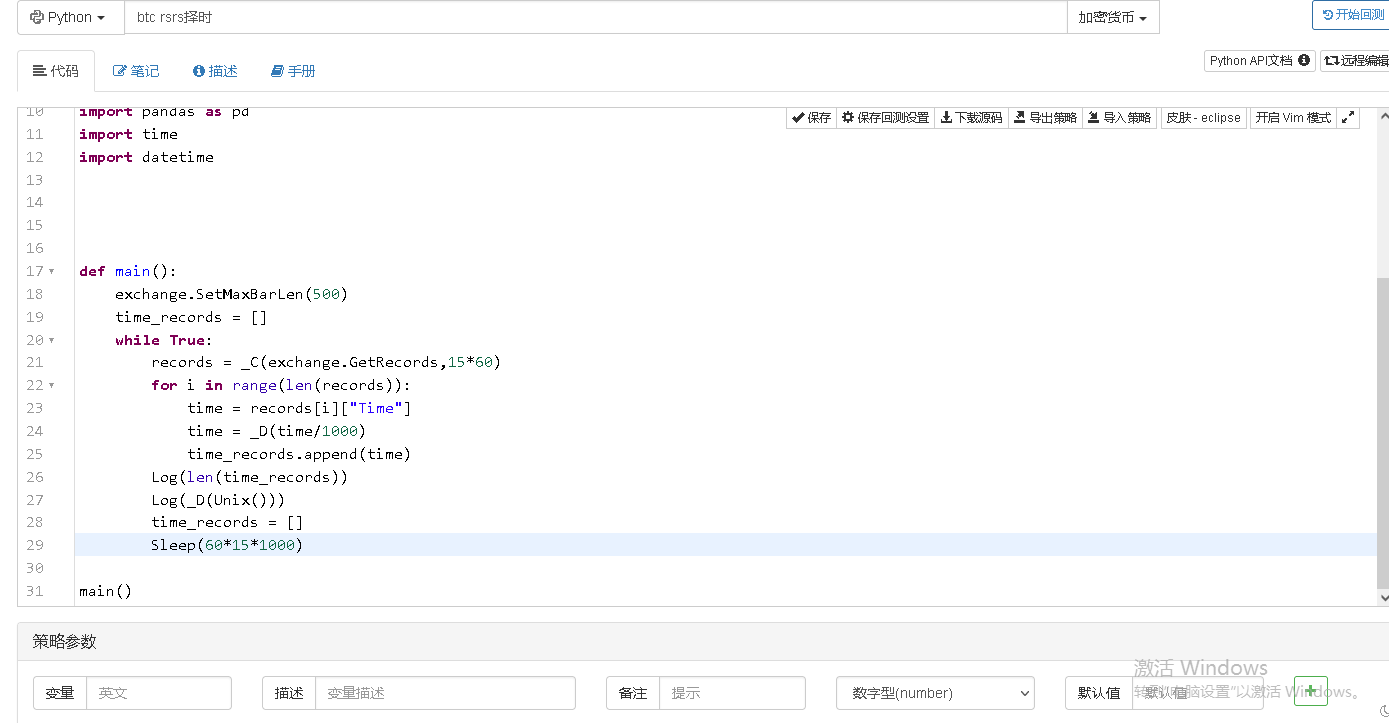
Task: Fold the for loop at line 22
Action: pyautogui.click(x=52, y=386)
